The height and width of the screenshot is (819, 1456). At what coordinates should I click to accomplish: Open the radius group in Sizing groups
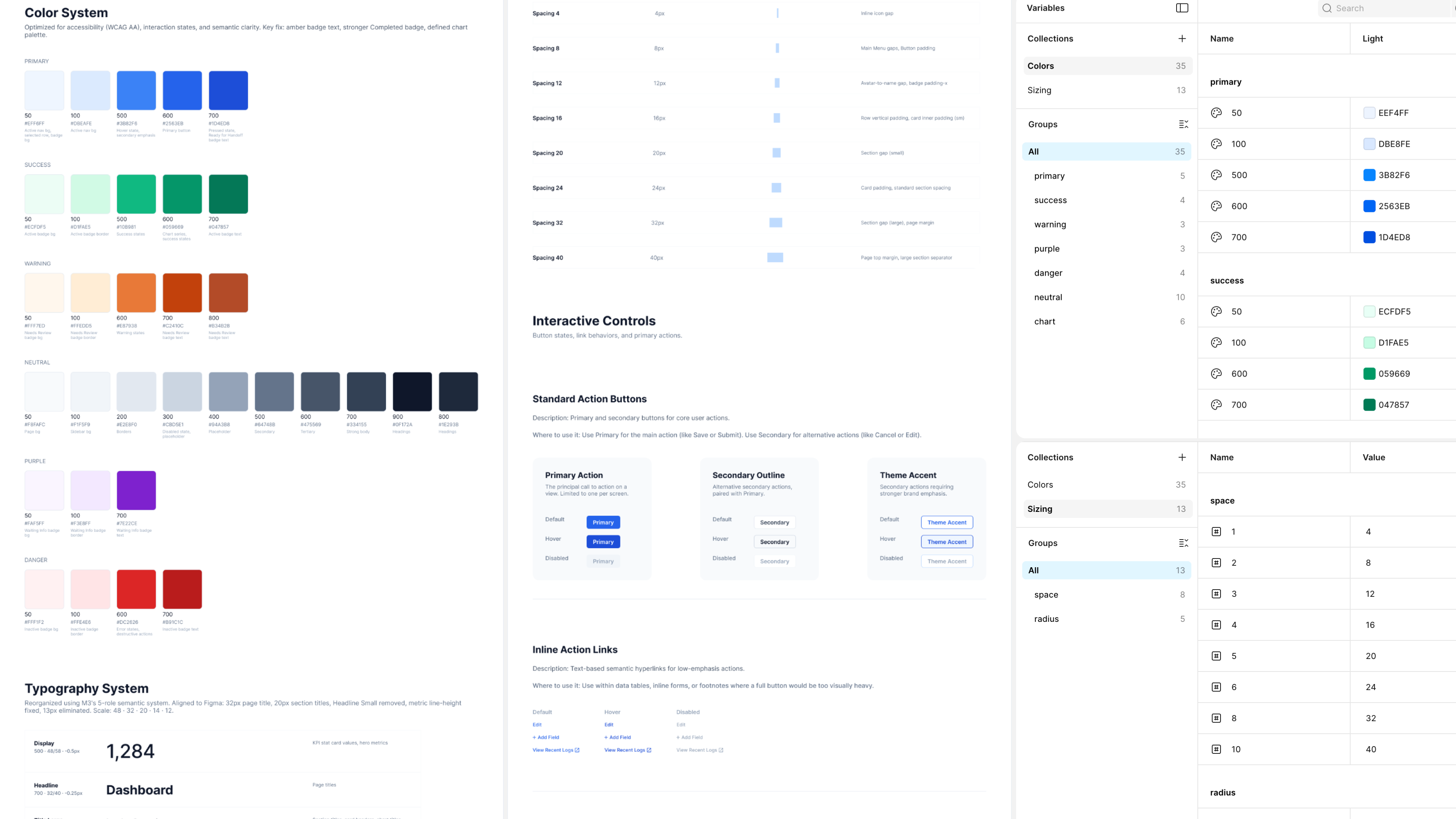pyautogui.click(x=1107, y=619)
